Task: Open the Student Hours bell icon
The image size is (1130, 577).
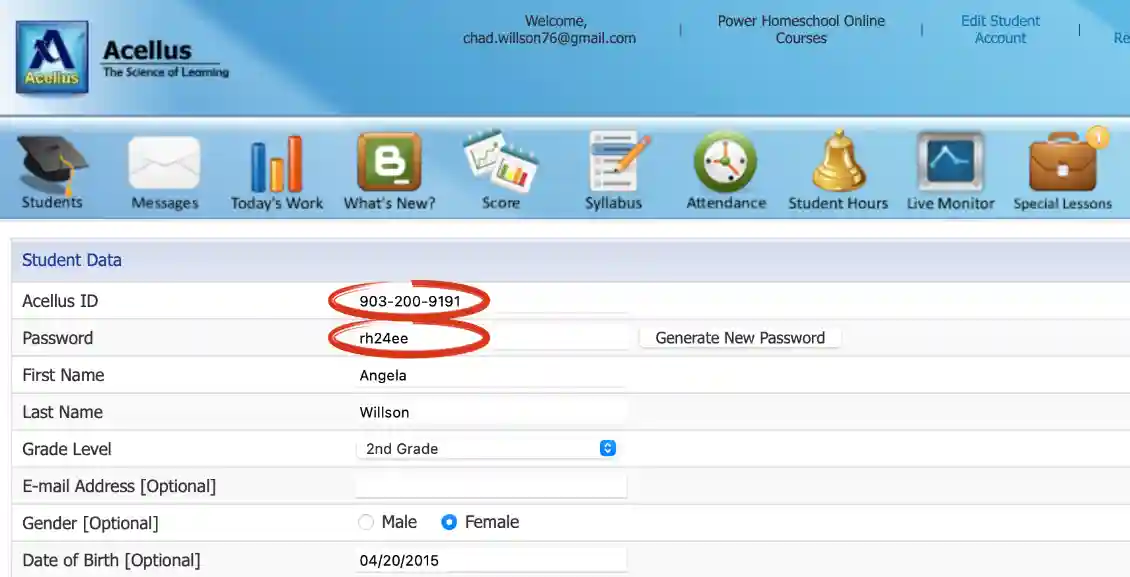Action: 838,161
